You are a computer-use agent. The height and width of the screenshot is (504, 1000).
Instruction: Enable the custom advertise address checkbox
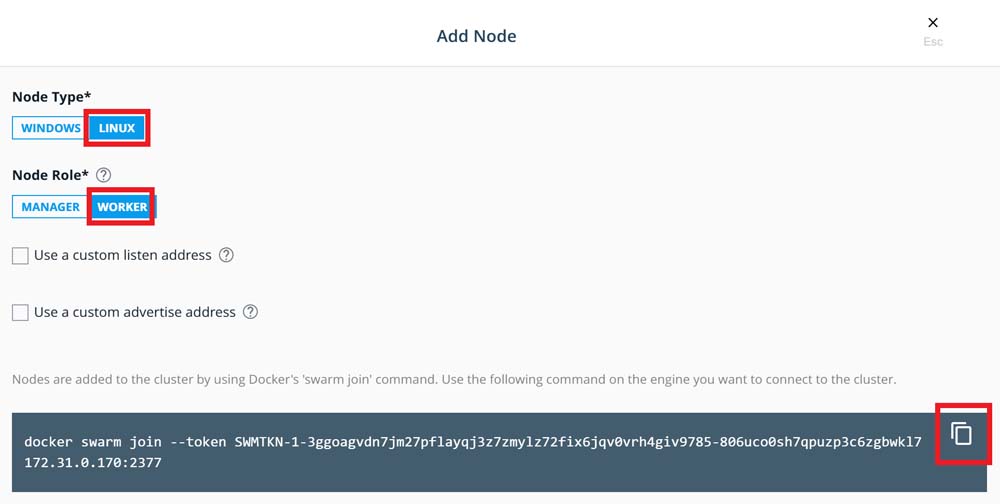pos(20,313)
